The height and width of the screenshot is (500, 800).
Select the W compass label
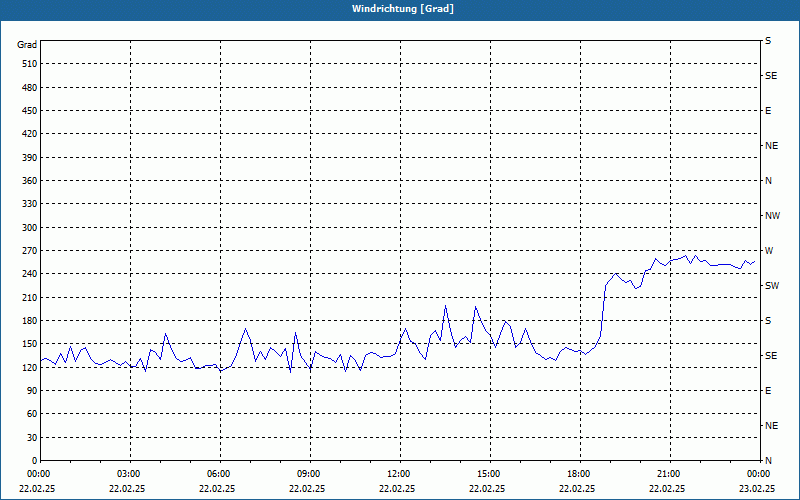pos(769,251)
